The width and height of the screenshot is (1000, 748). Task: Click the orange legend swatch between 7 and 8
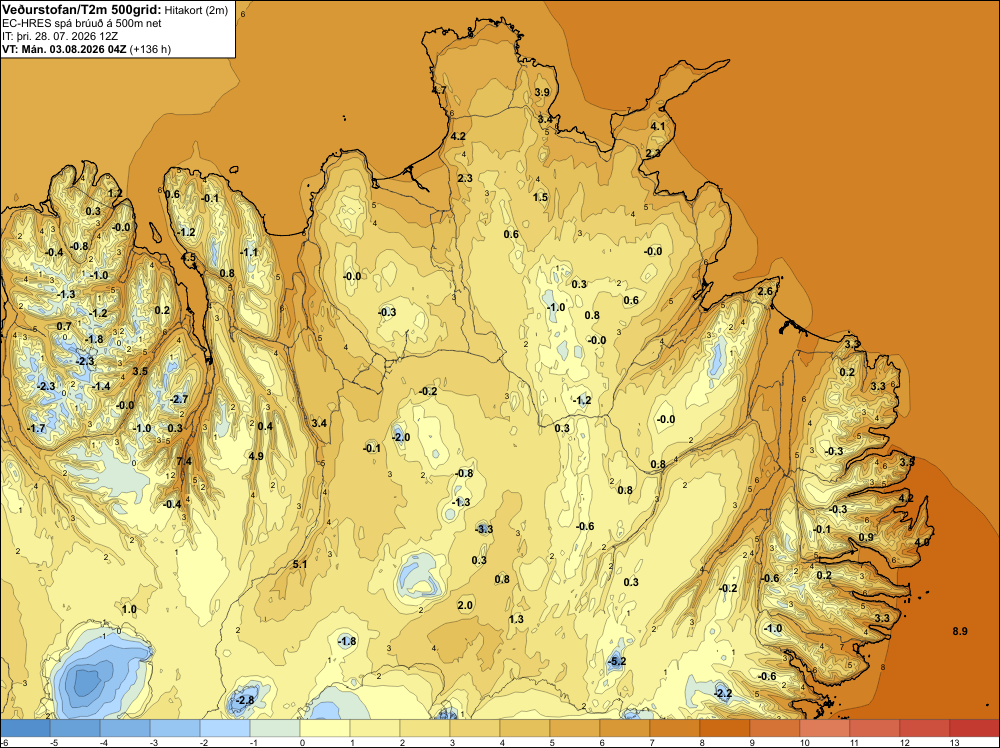tap(675, 728)
